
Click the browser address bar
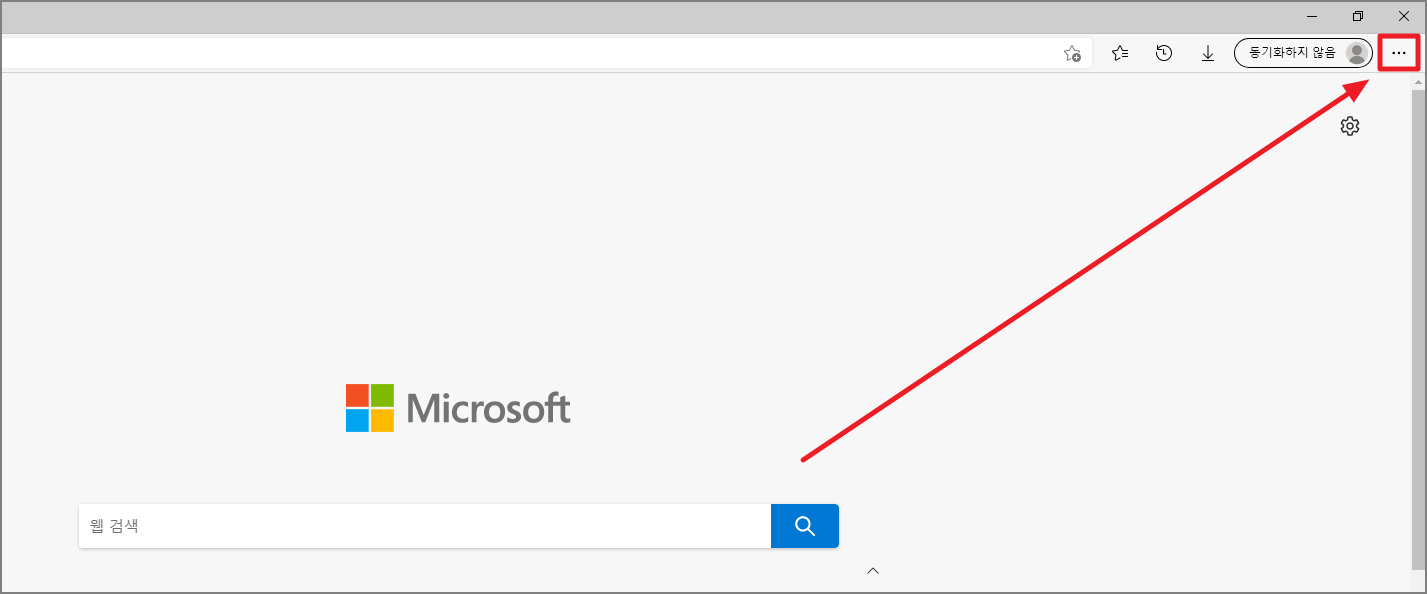point(545,53)
